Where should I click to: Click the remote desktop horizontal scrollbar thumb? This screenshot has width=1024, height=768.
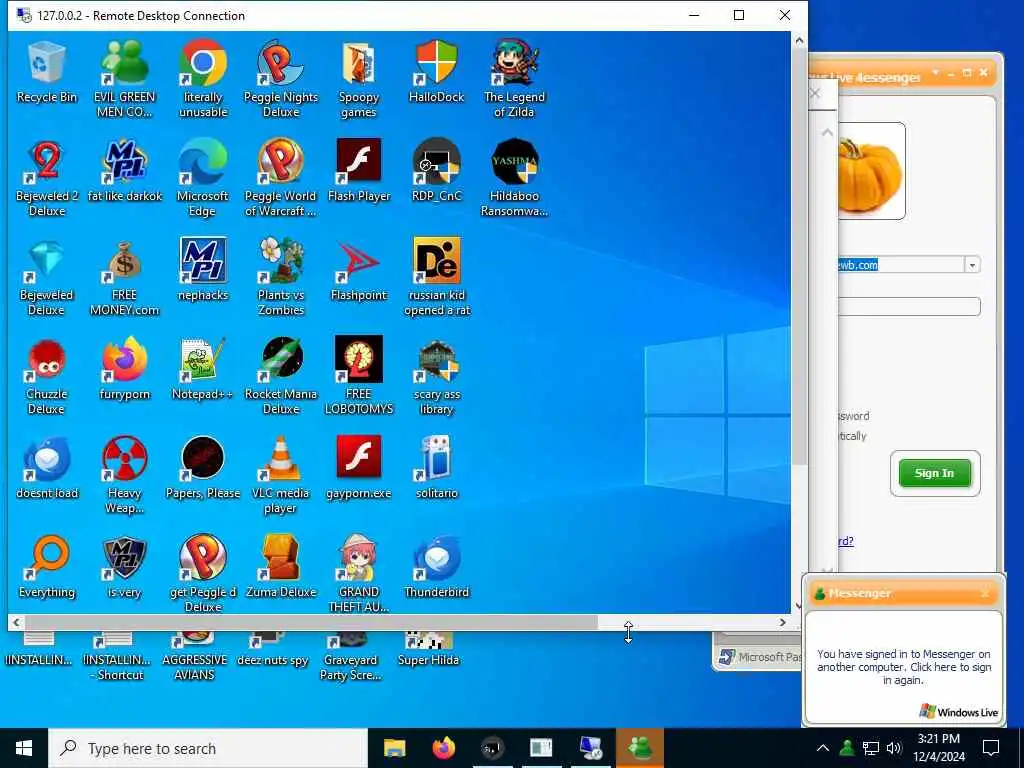(x=312, y=622)
